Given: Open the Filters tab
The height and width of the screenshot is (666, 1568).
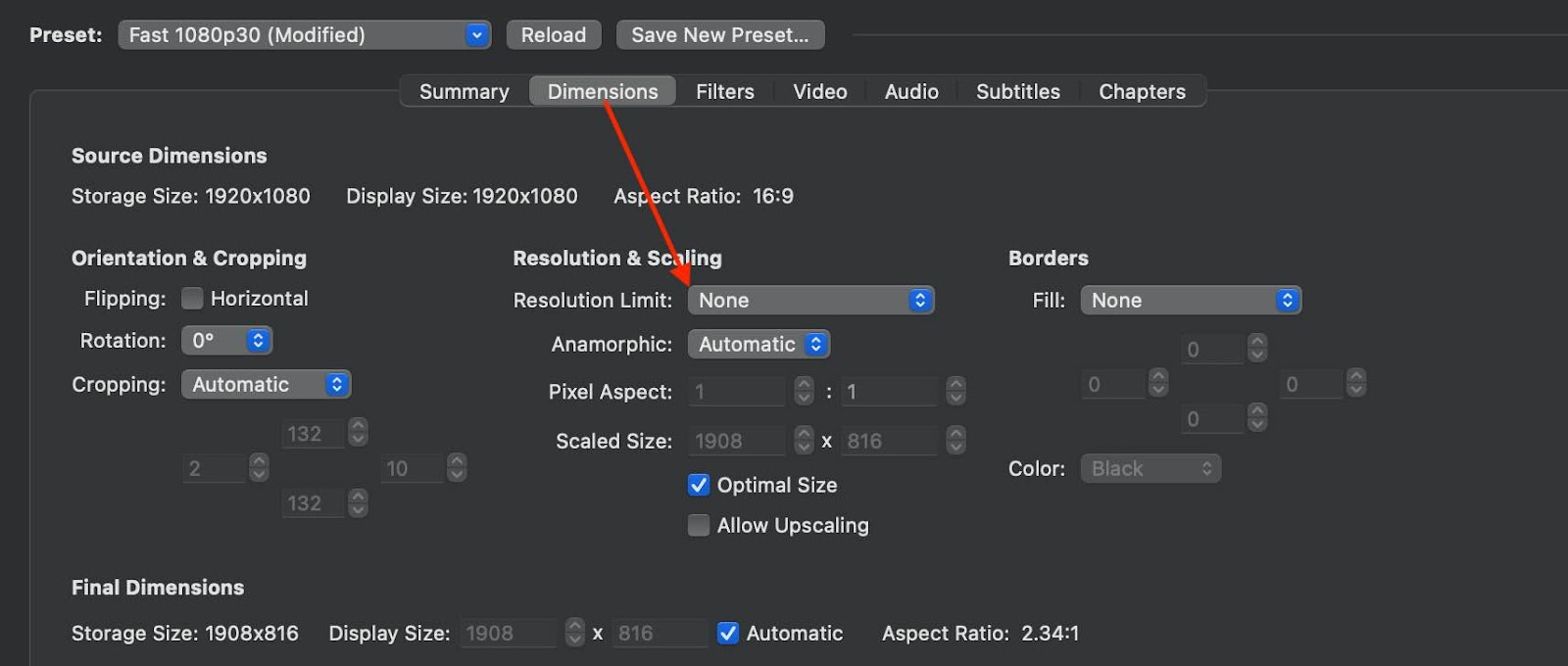Looking at the screenshot, I should point(724,91).
